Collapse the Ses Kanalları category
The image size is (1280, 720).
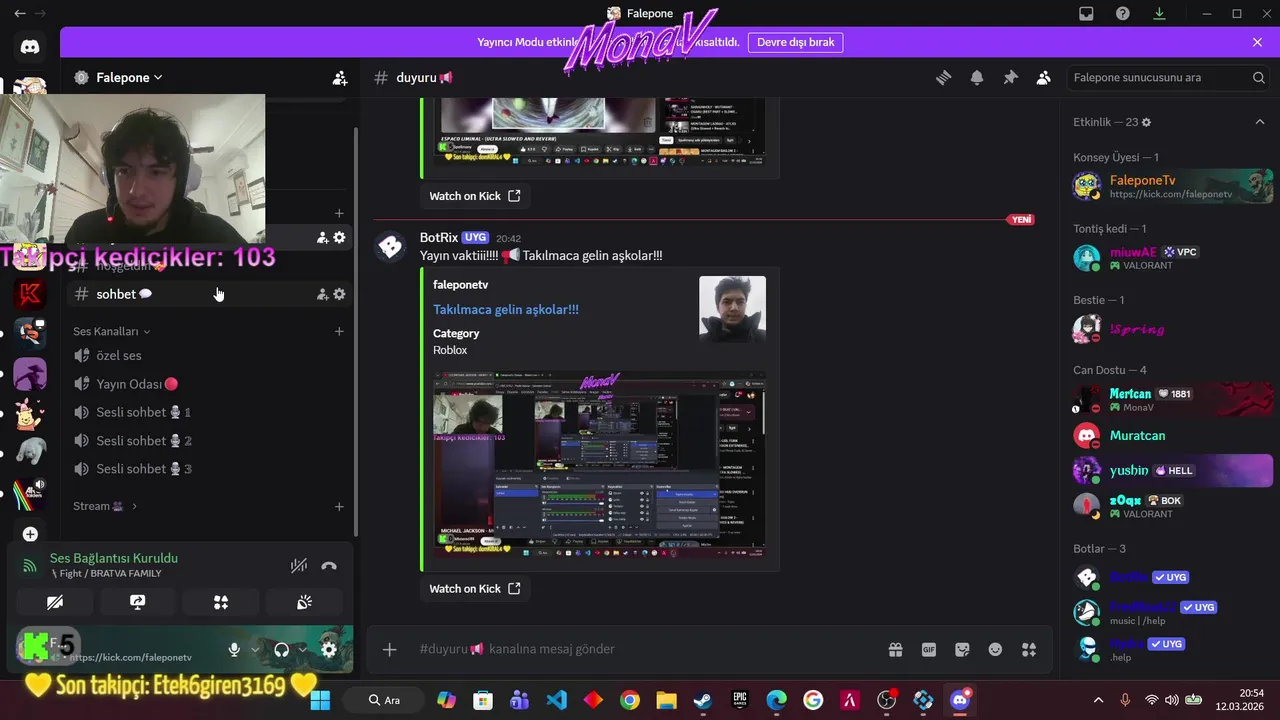coord(111,331)
